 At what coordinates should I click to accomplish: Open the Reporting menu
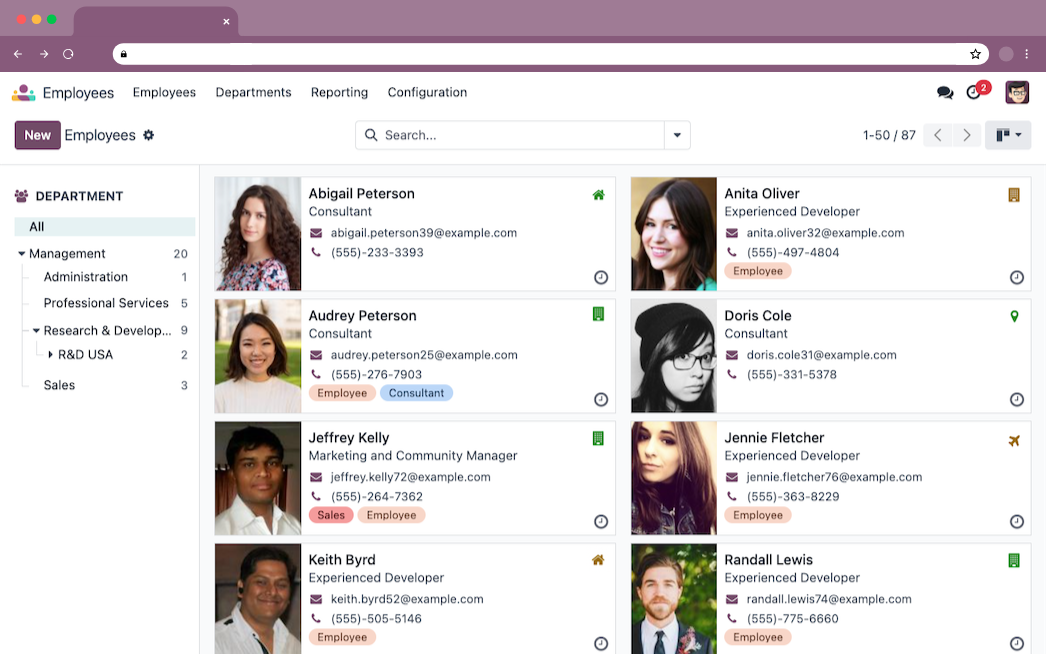click(339, 93)
